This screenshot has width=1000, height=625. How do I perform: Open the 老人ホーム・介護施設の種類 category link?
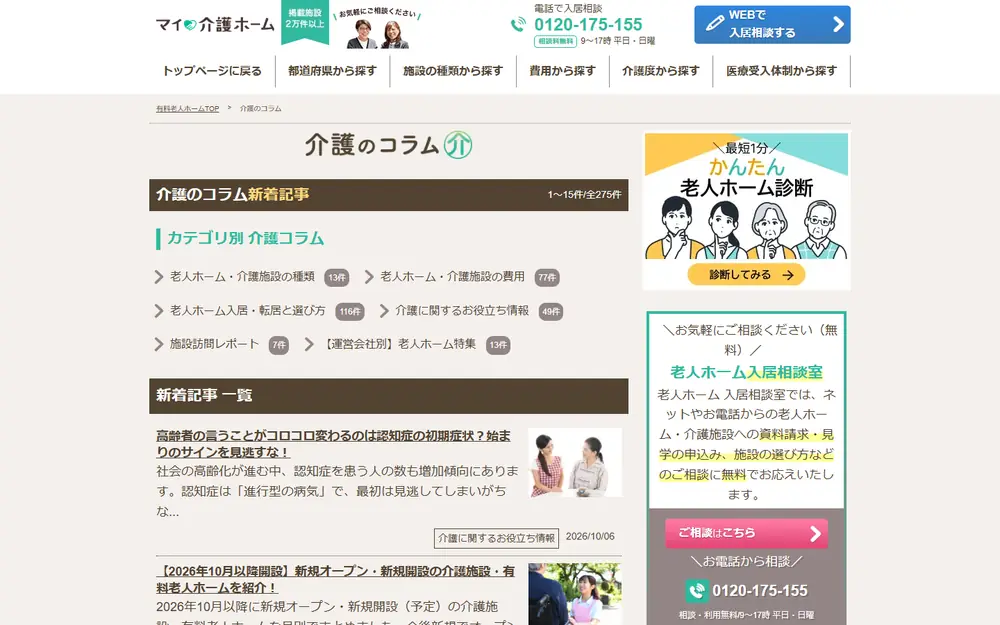(x=242, y=277)
